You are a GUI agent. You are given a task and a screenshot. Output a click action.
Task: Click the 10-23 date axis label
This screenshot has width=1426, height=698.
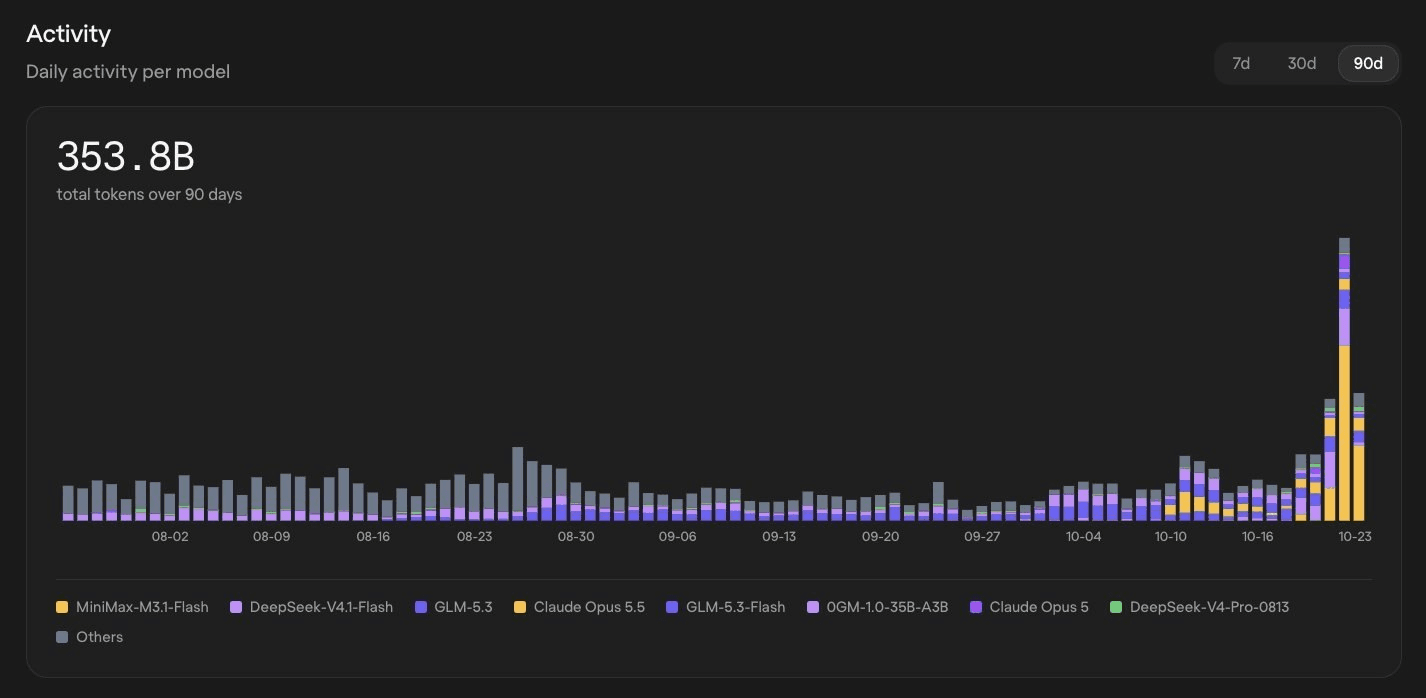tap(1355, 537)
